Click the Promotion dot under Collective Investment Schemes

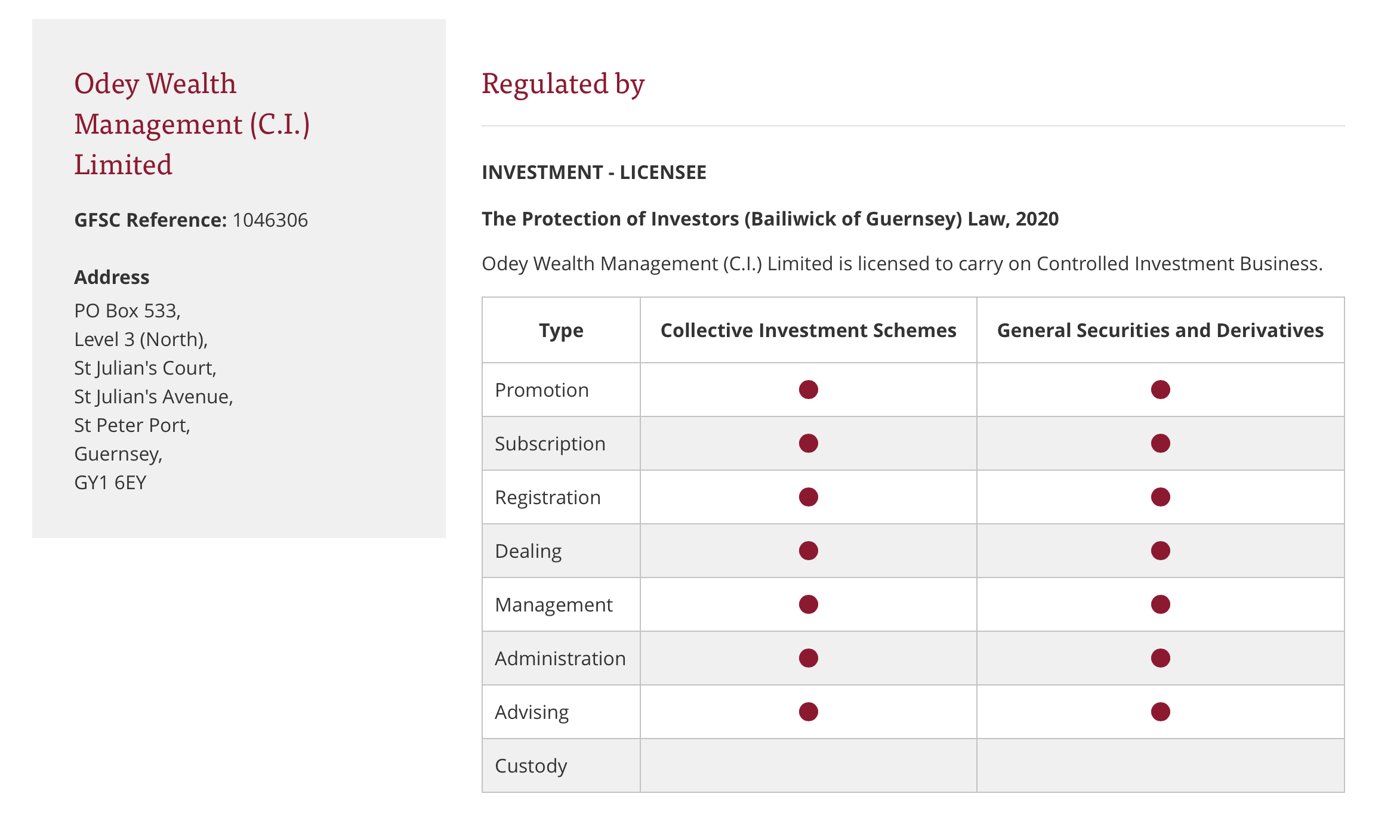pos(808,390)
